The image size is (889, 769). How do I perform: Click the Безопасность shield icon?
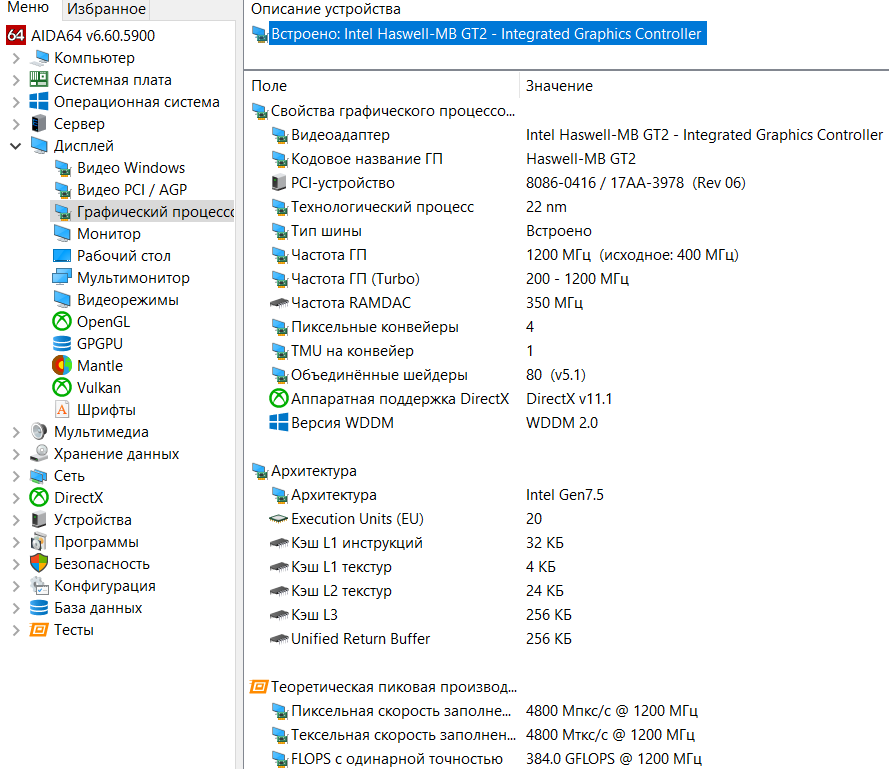pyautogui.click(x=39, y=563)
